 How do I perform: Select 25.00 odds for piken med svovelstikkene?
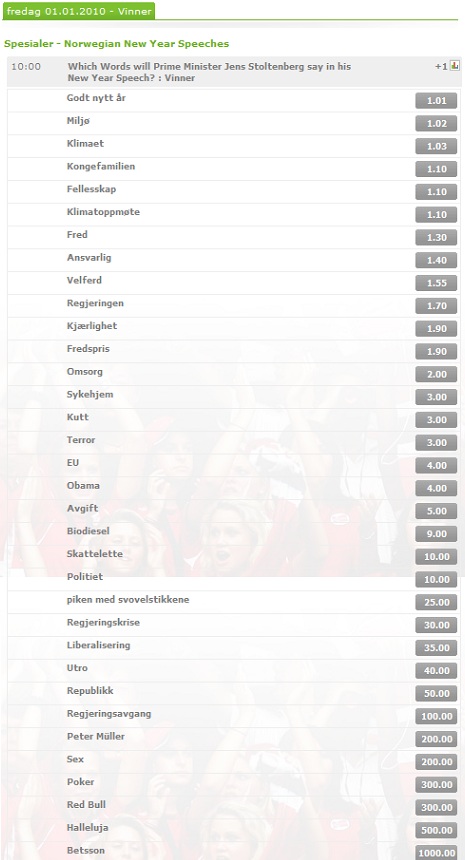point(436,602)
